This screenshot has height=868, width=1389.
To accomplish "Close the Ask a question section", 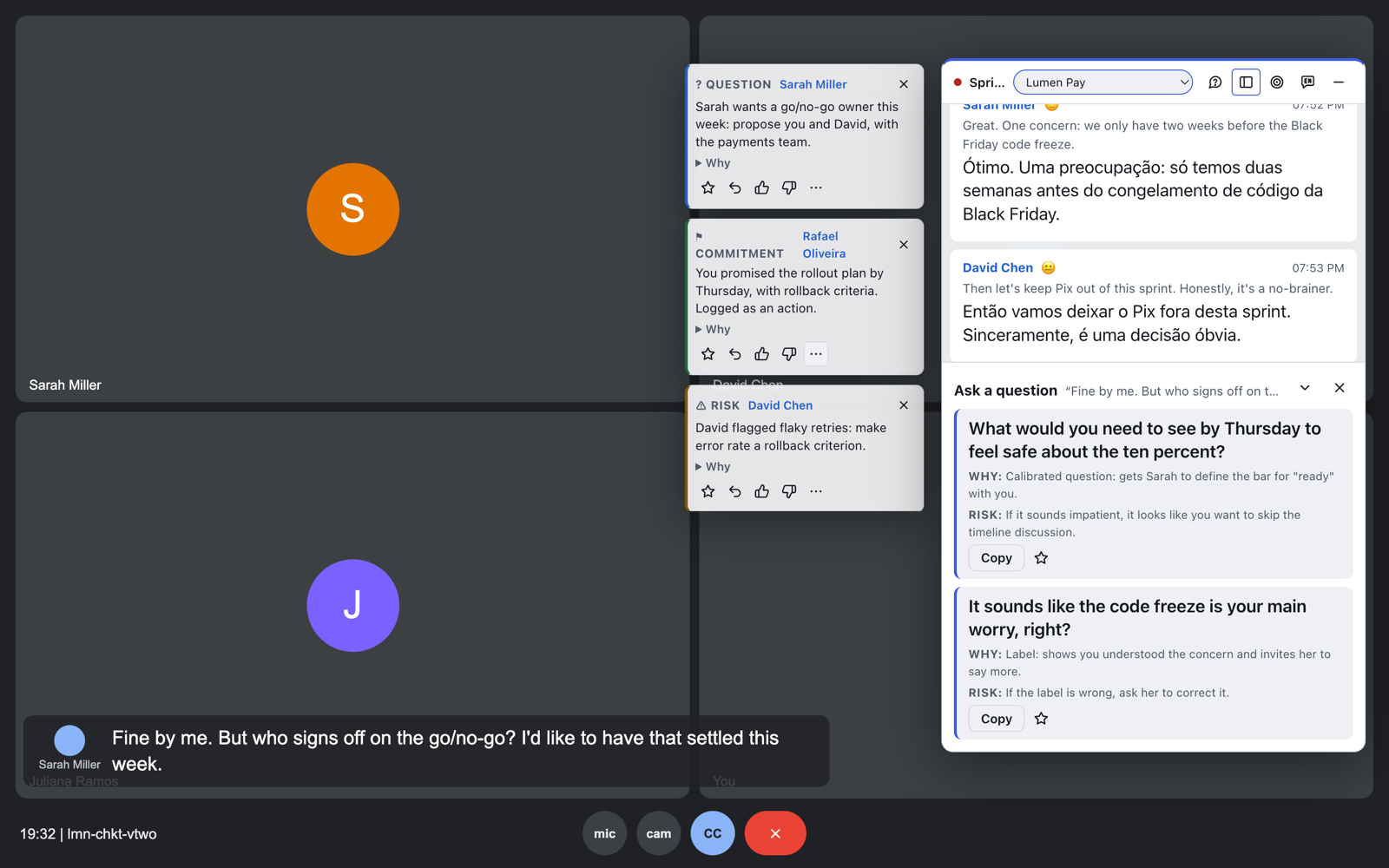I will click(1340, 388).
